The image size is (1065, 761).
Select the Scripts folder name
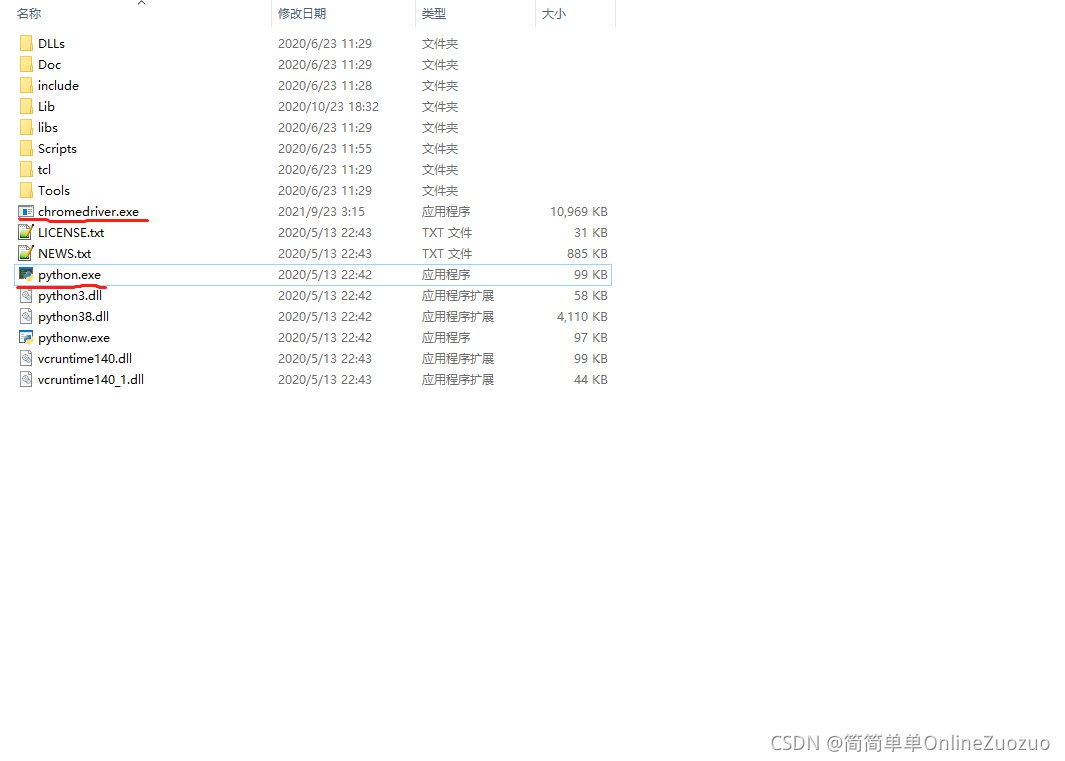pos(57,149)
